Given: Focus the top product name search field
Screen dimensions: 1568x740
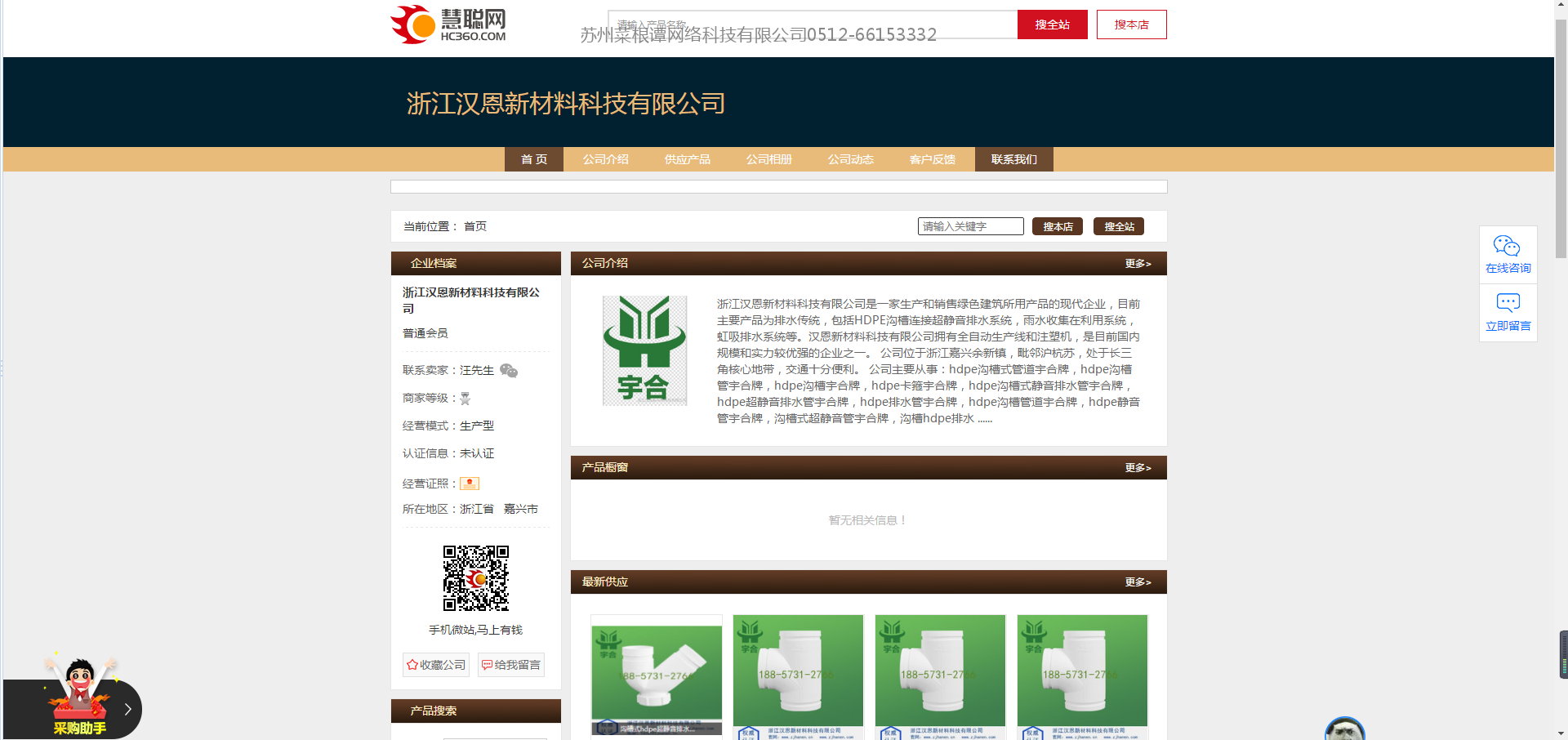Looking at the screenshot, I should pyautogui.click(x=813, y=25).
